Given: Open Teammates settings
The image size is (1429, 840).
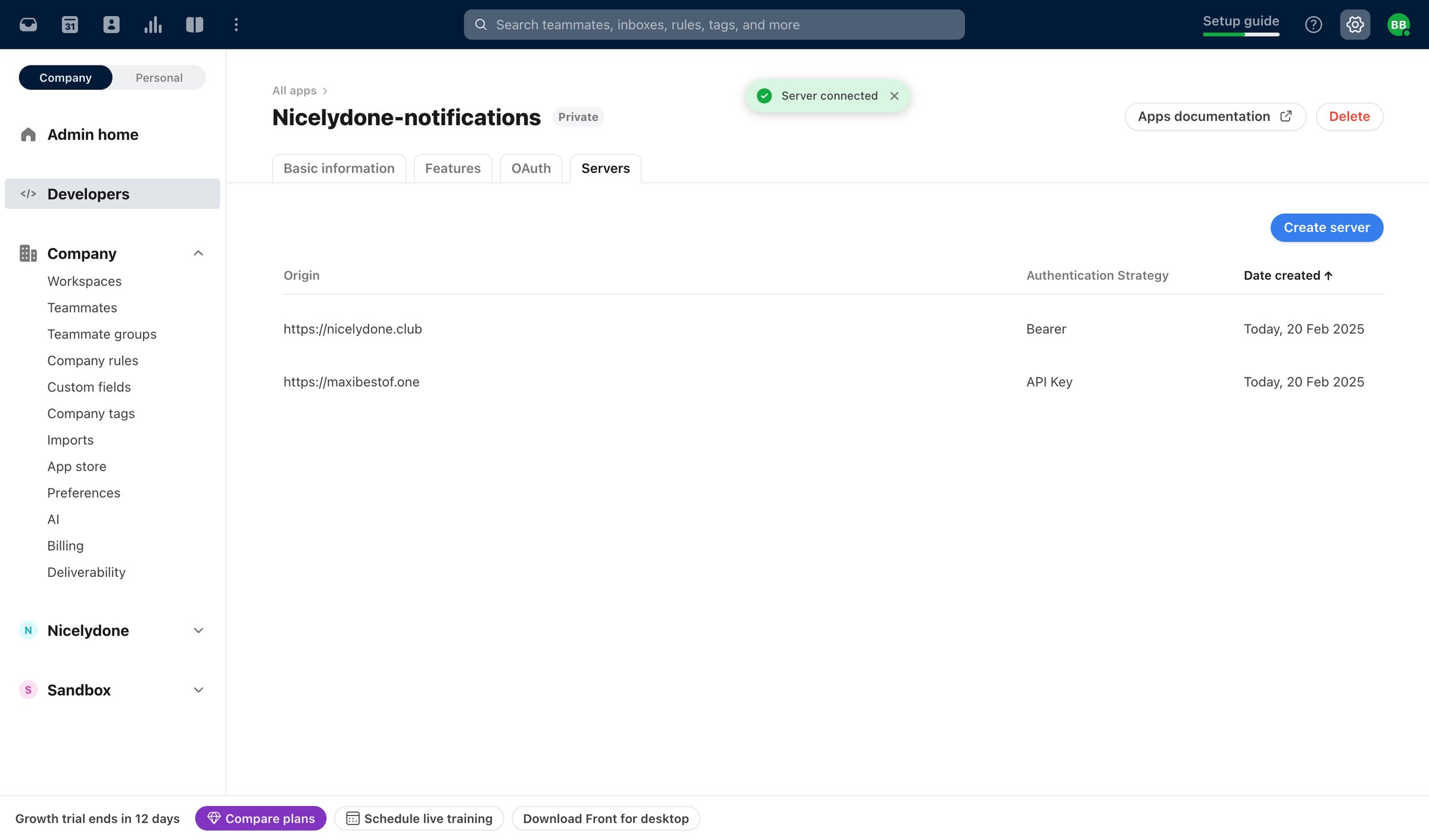Looking at the screenshot, I should (x=82, y=308).
